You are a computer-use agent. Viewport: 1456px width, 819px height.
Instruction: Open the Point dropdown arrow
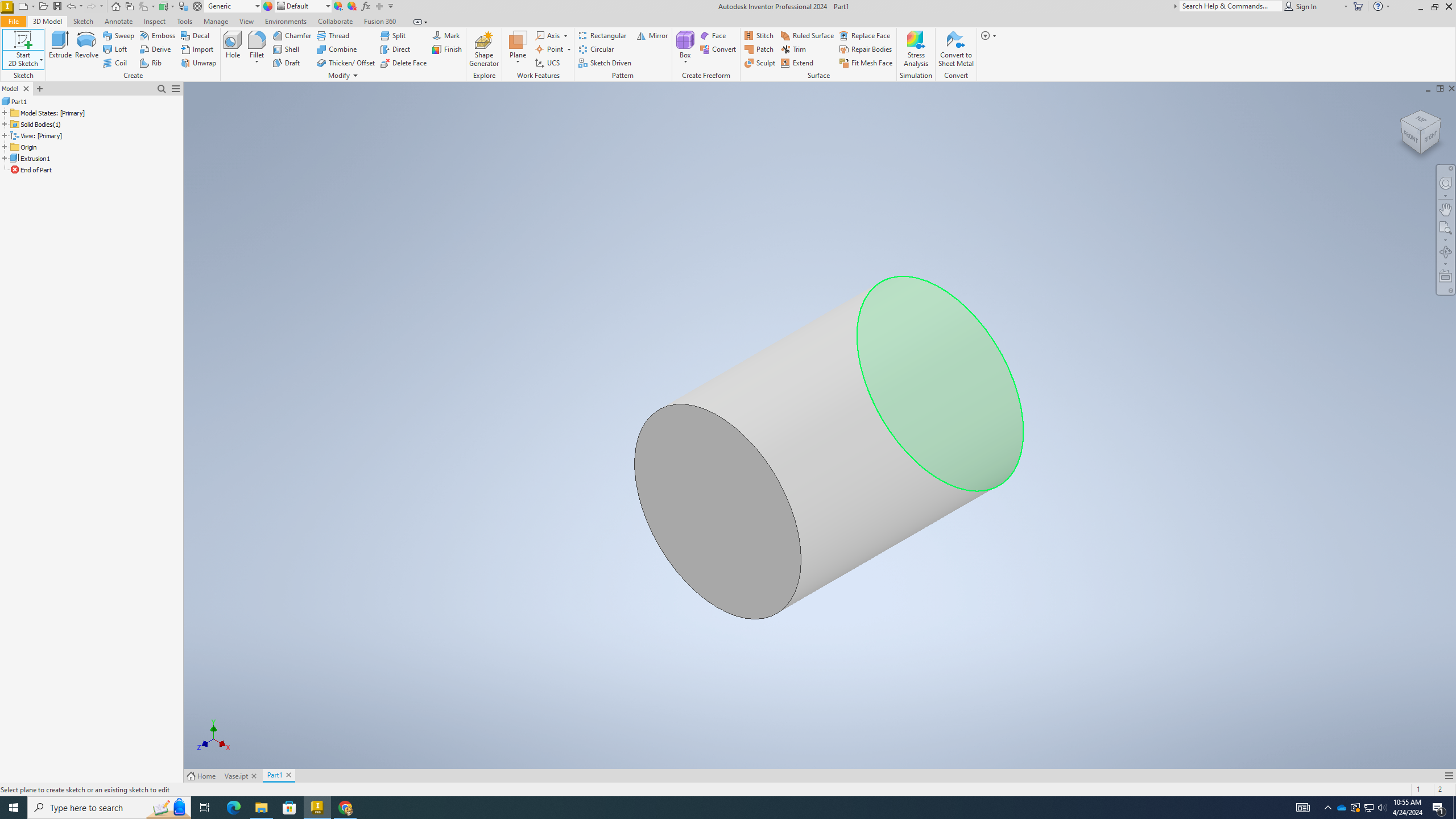[569, 49]
